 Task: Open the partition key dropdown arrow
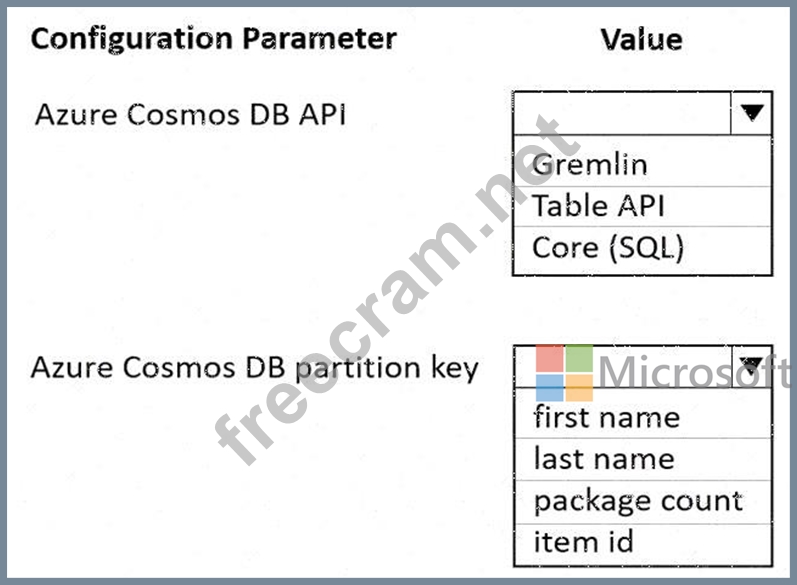tap(752, 366)
